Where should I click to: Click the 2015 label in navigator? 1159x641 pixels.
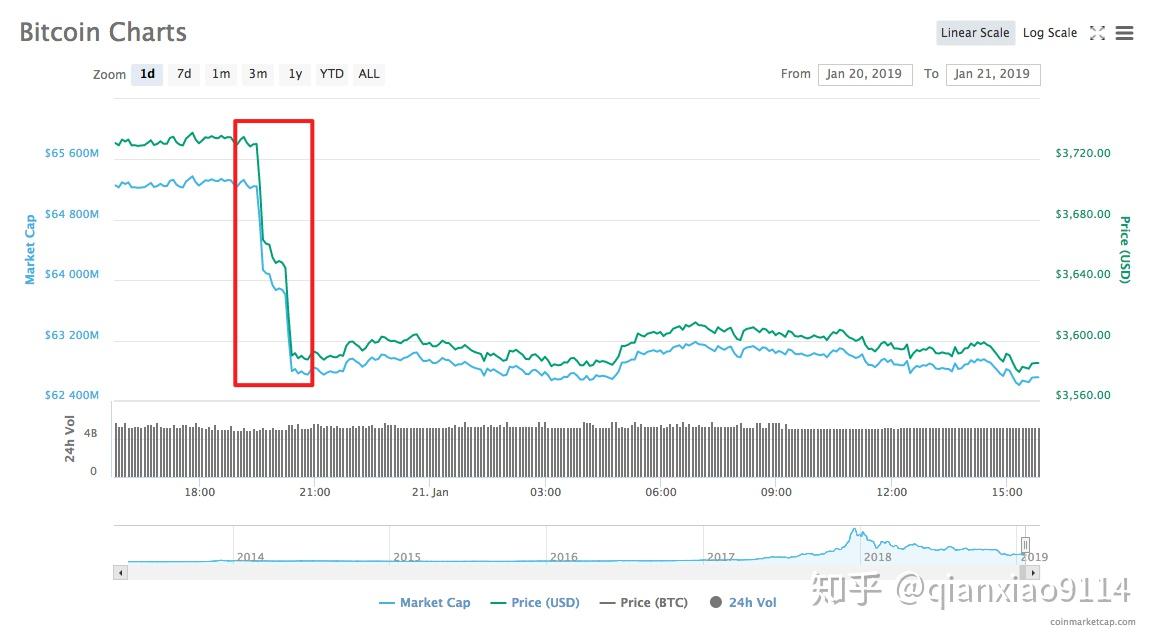coord(407,557)
